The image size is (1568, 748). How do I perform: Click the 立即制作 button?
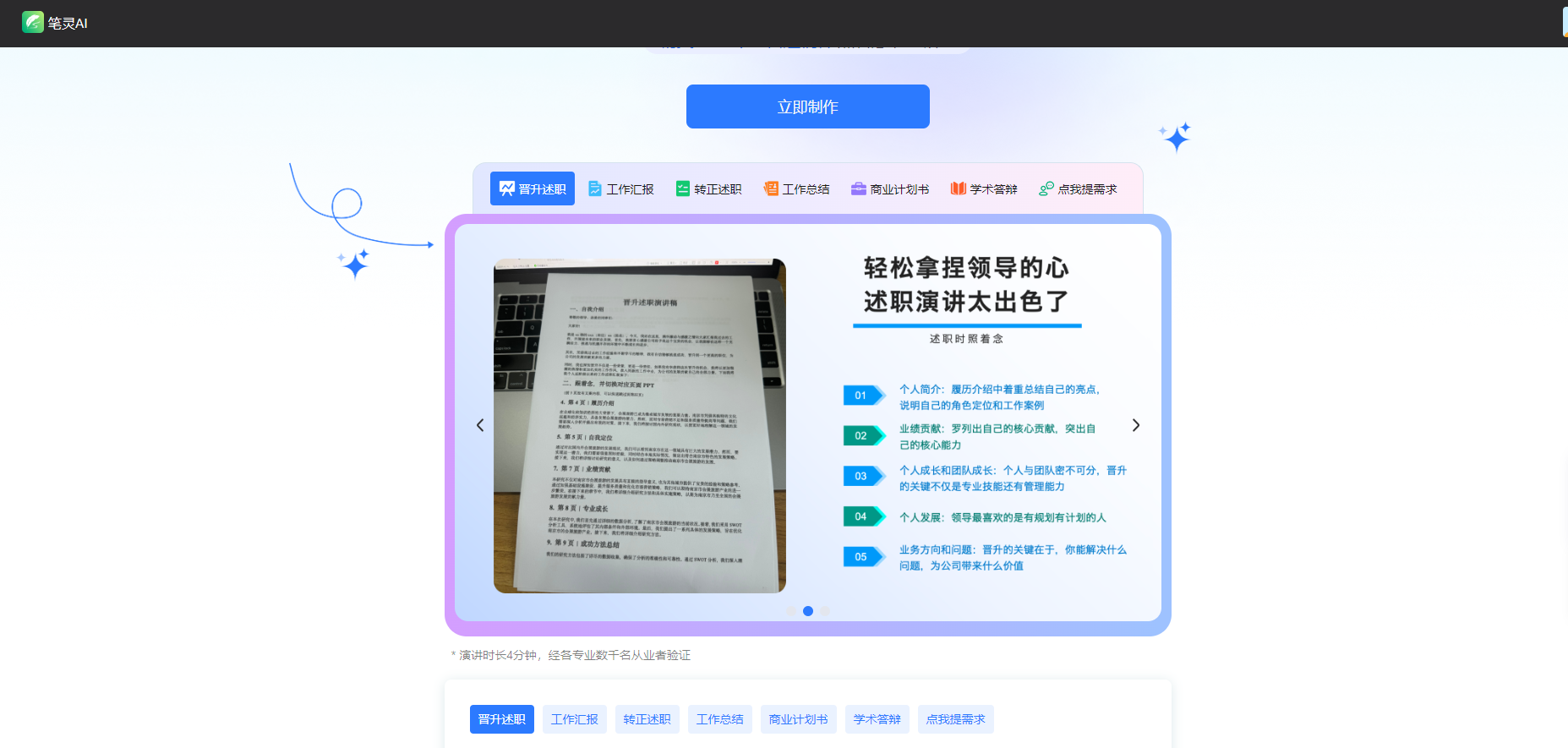(807, 106)
